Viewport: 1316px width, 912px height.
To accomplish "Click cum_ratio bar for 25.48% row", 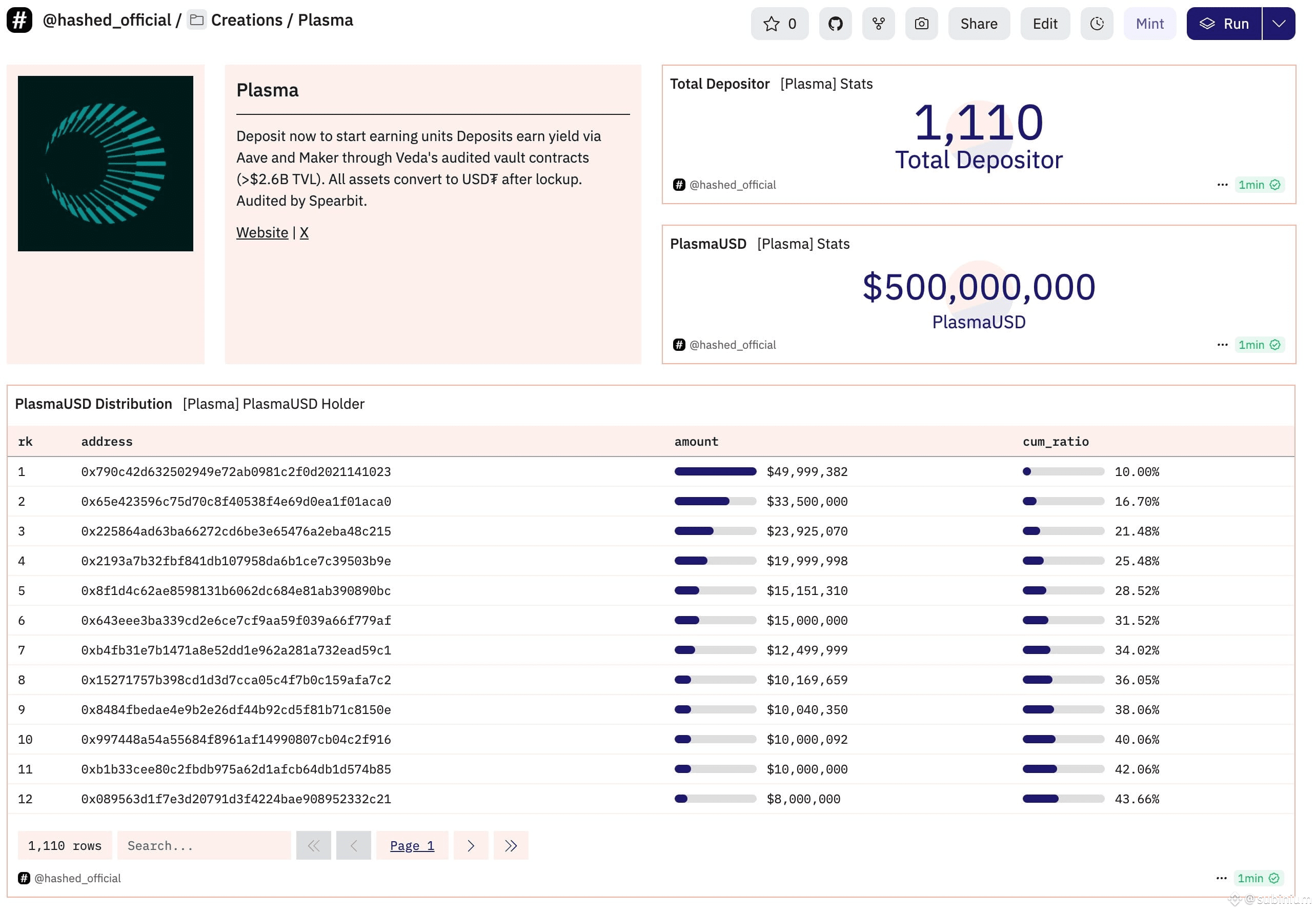I will [x=1063, y=561].
